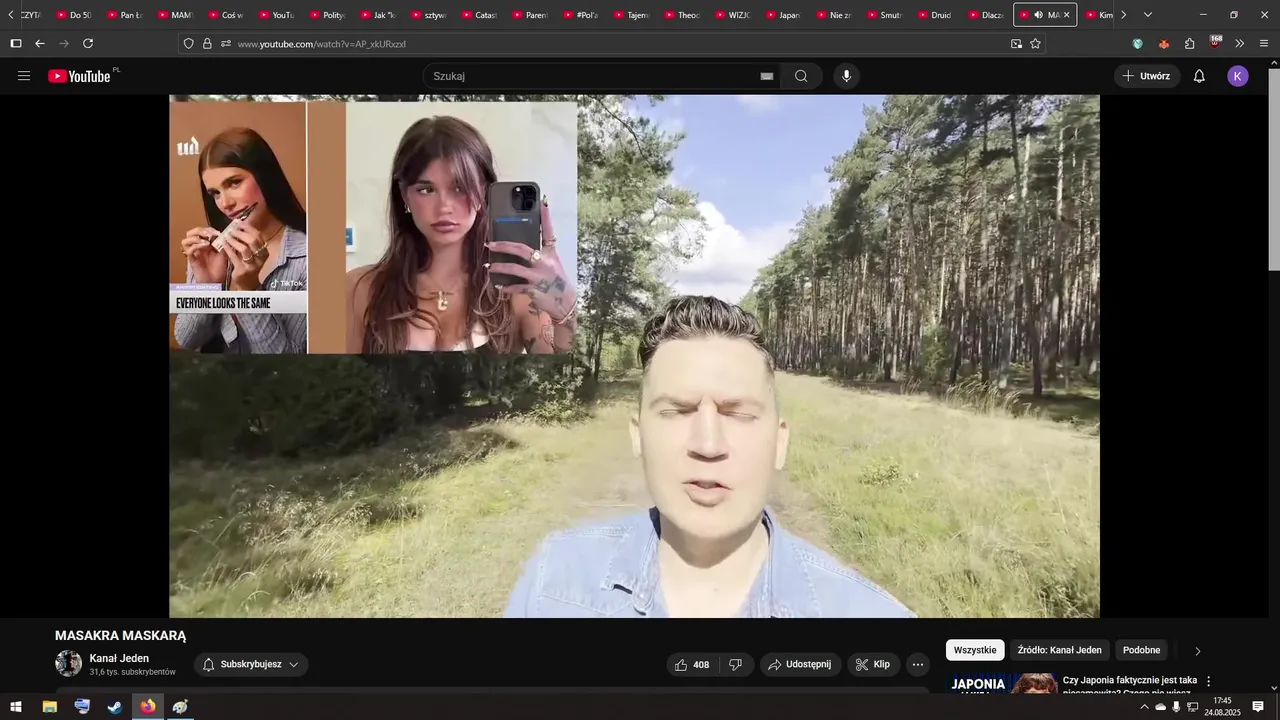Click Firefox icon in the taskbar

(148, 707)
